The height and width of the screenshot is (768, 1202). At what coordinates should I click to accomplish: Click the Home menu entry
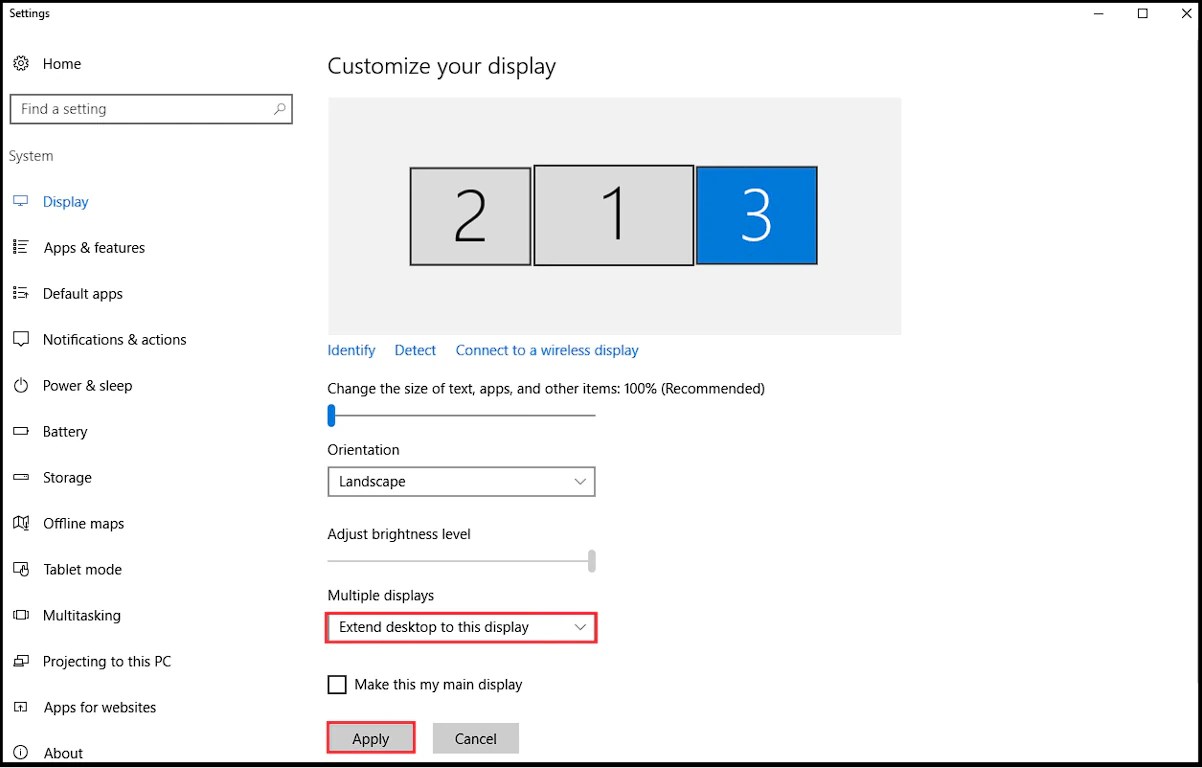(x=62, y=63)
